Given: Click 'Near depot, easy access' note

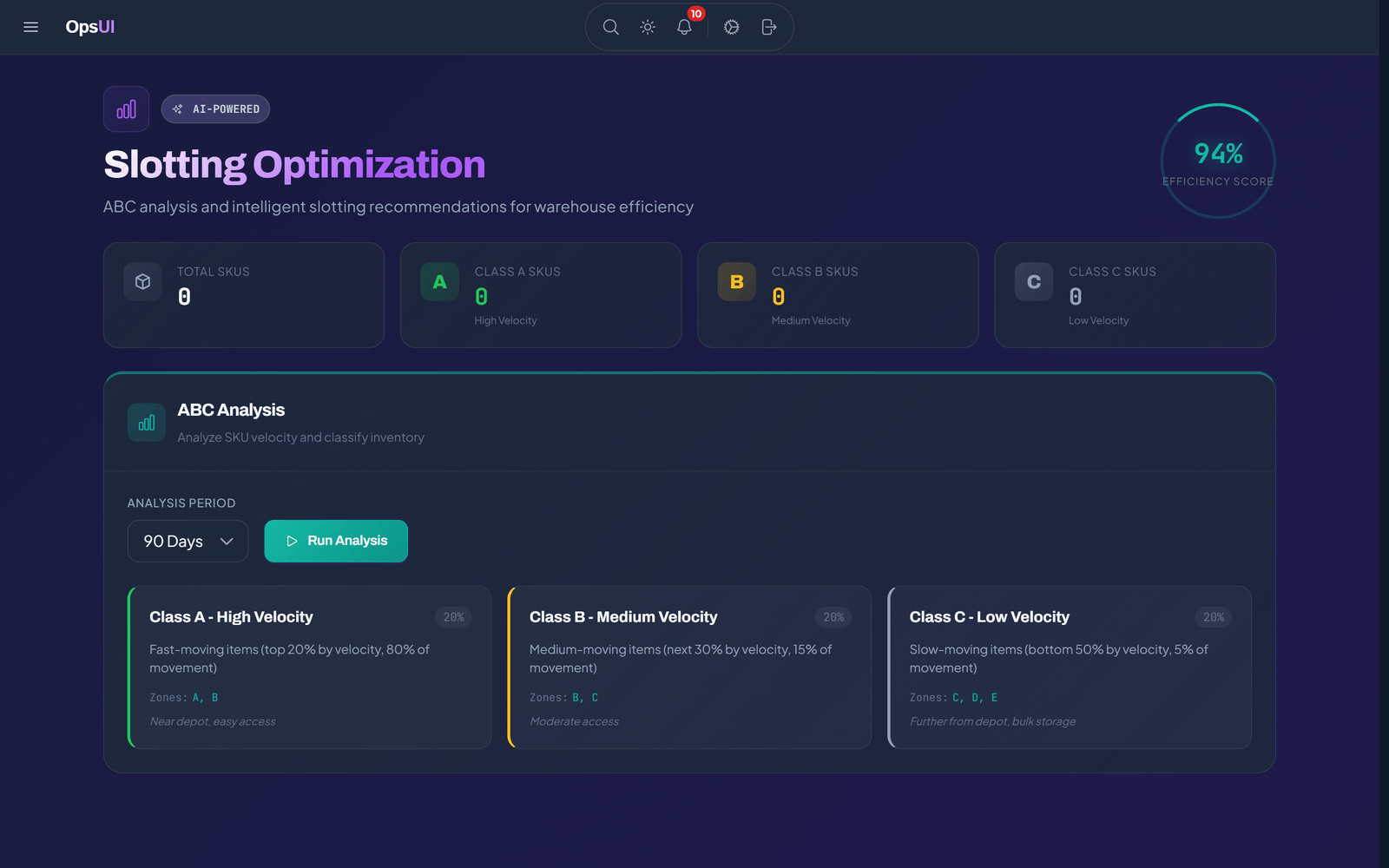Looking at the screenshot, I should tap(213, 721).
